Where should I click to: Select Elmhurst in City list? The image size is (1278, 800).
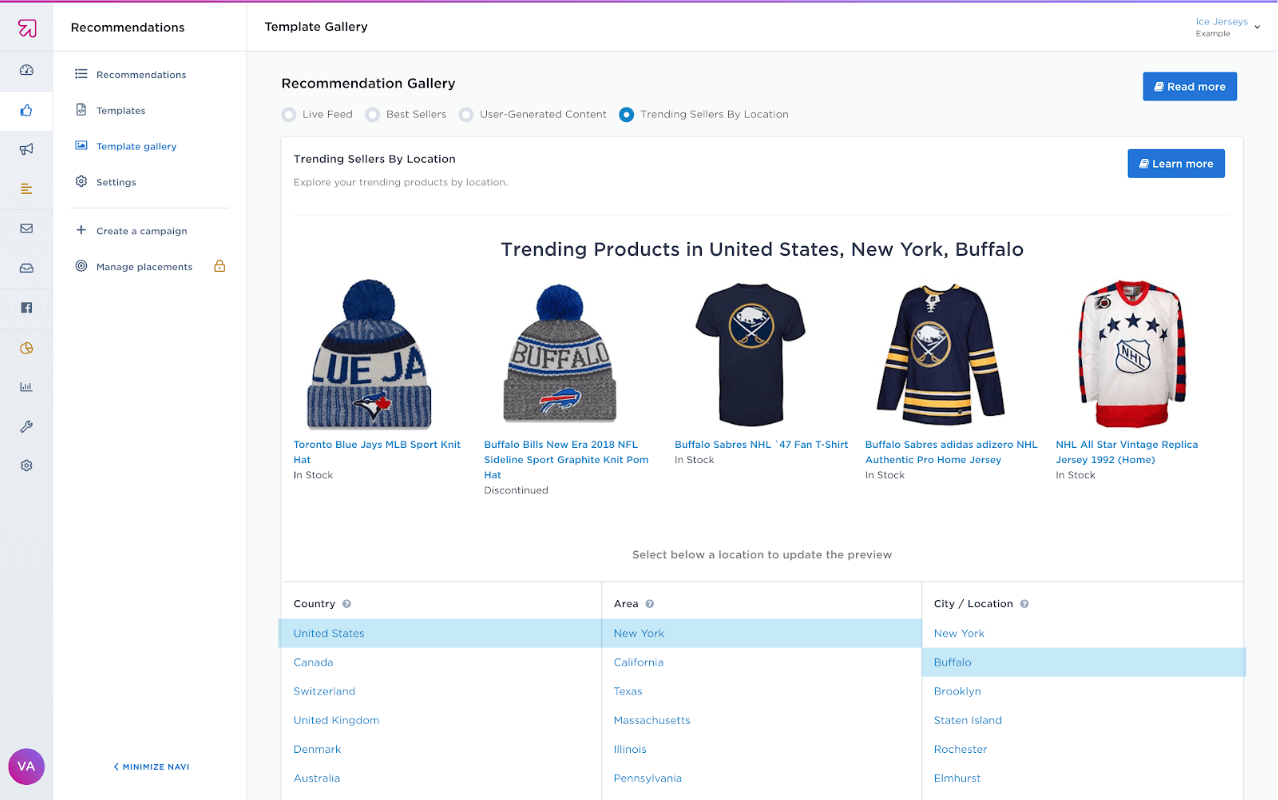[x=957, y=779]
